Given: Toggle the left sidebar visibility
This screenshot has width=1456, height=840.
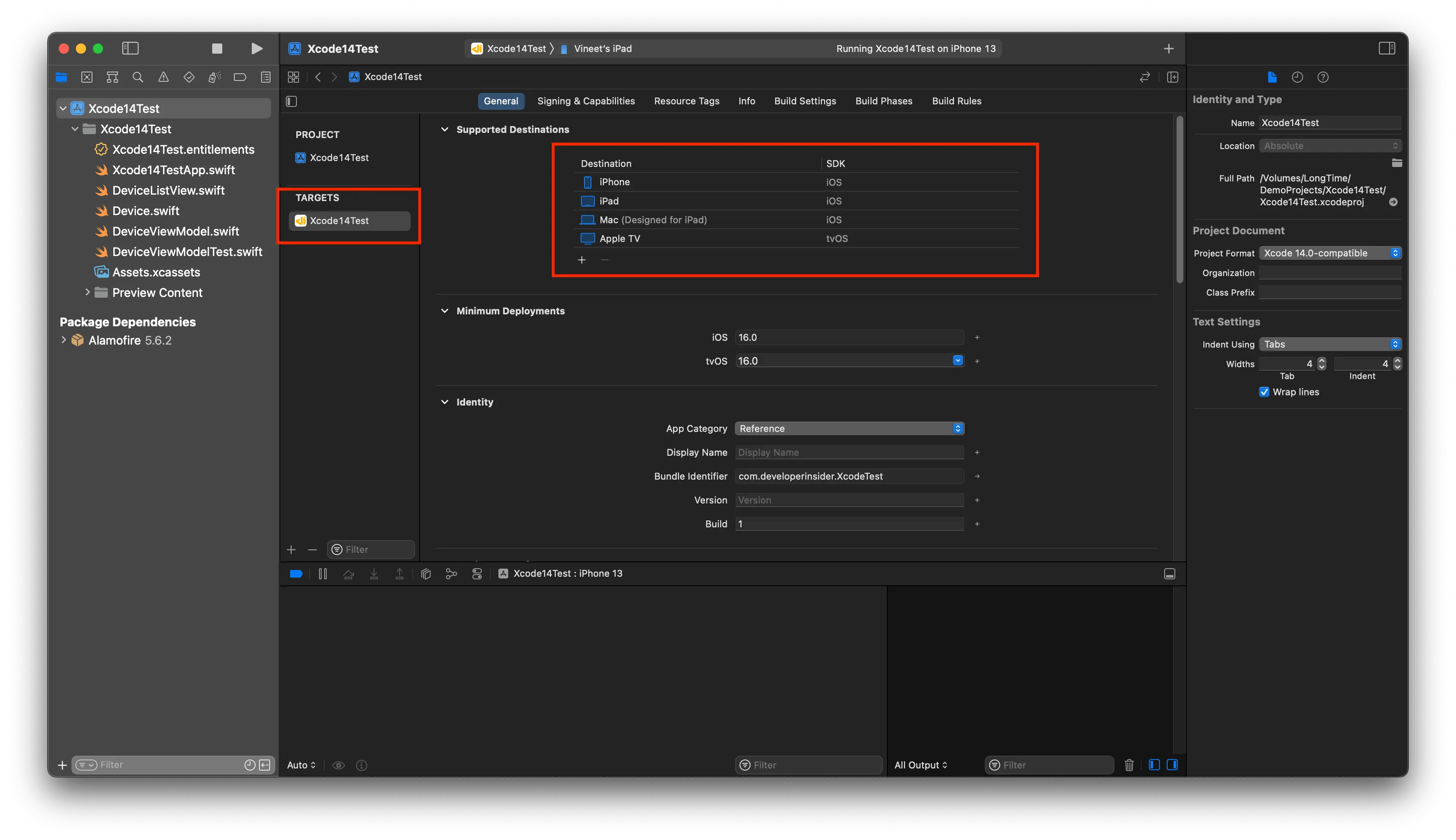Looking at the screenshot, I should 130,49.
